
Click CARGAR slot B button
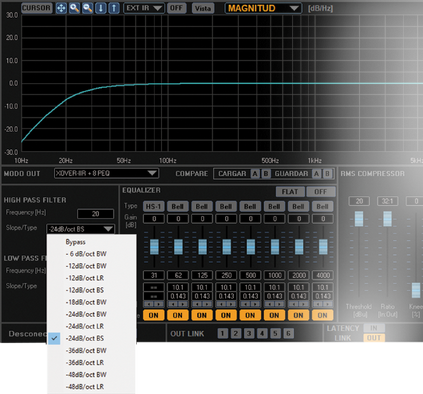coord(266,174)
